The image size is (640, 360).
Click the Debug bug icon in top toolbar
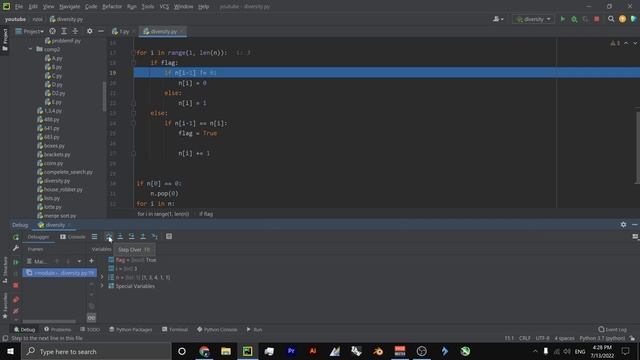point(574,19)
